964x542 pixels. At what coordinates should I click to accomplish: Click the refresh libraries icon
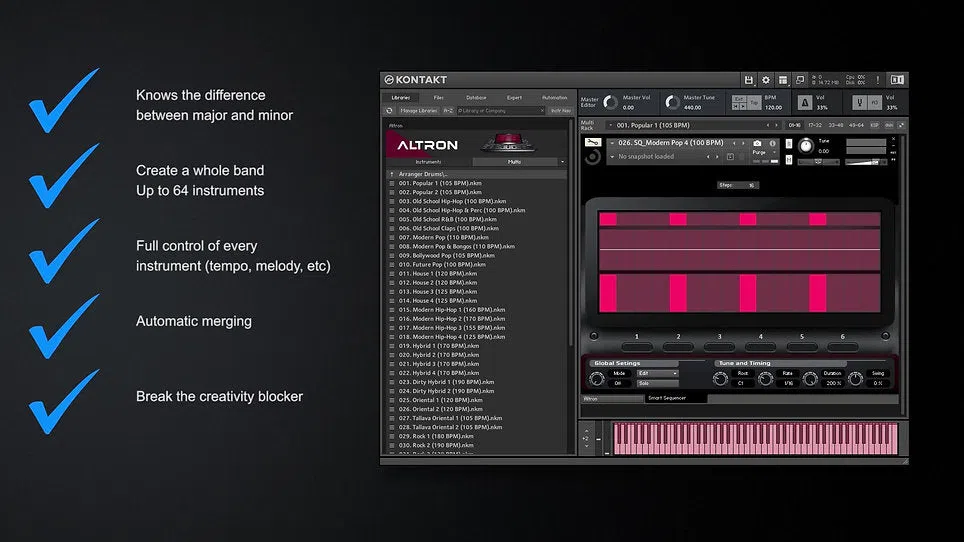(x=389, y=111)
